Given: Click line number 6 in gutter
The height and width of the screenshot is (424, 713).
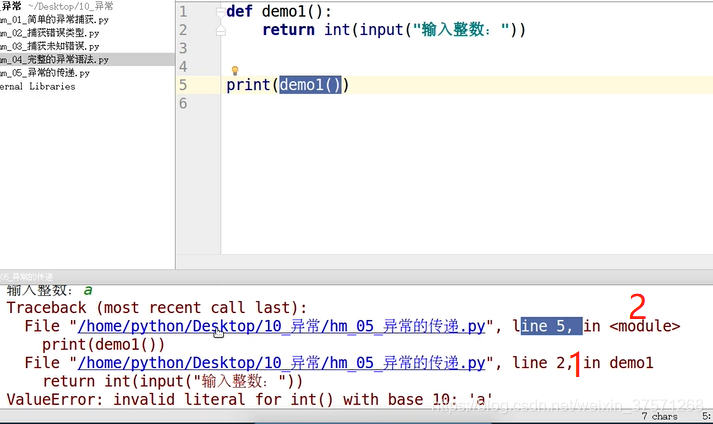Looking at the screenshot, I should point(183,103).
